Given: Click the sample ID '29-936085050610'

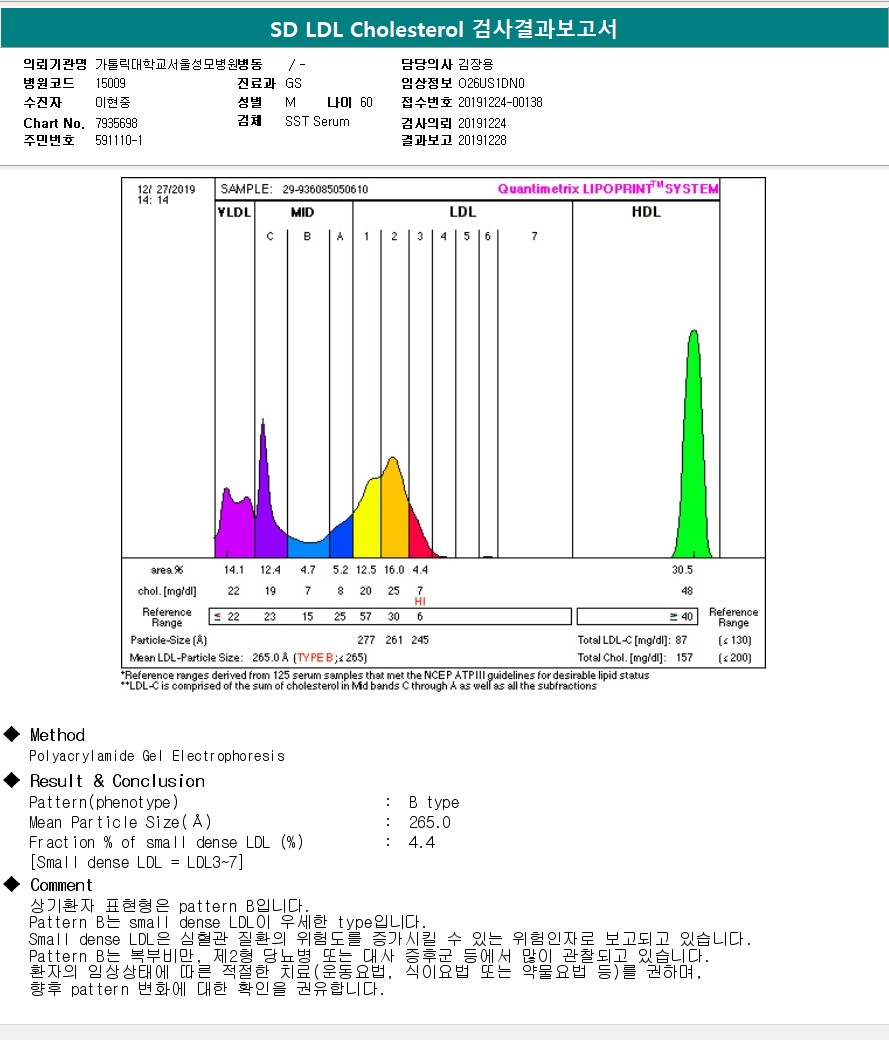Looking at the screenshot, I should click(x=325, y=189).
